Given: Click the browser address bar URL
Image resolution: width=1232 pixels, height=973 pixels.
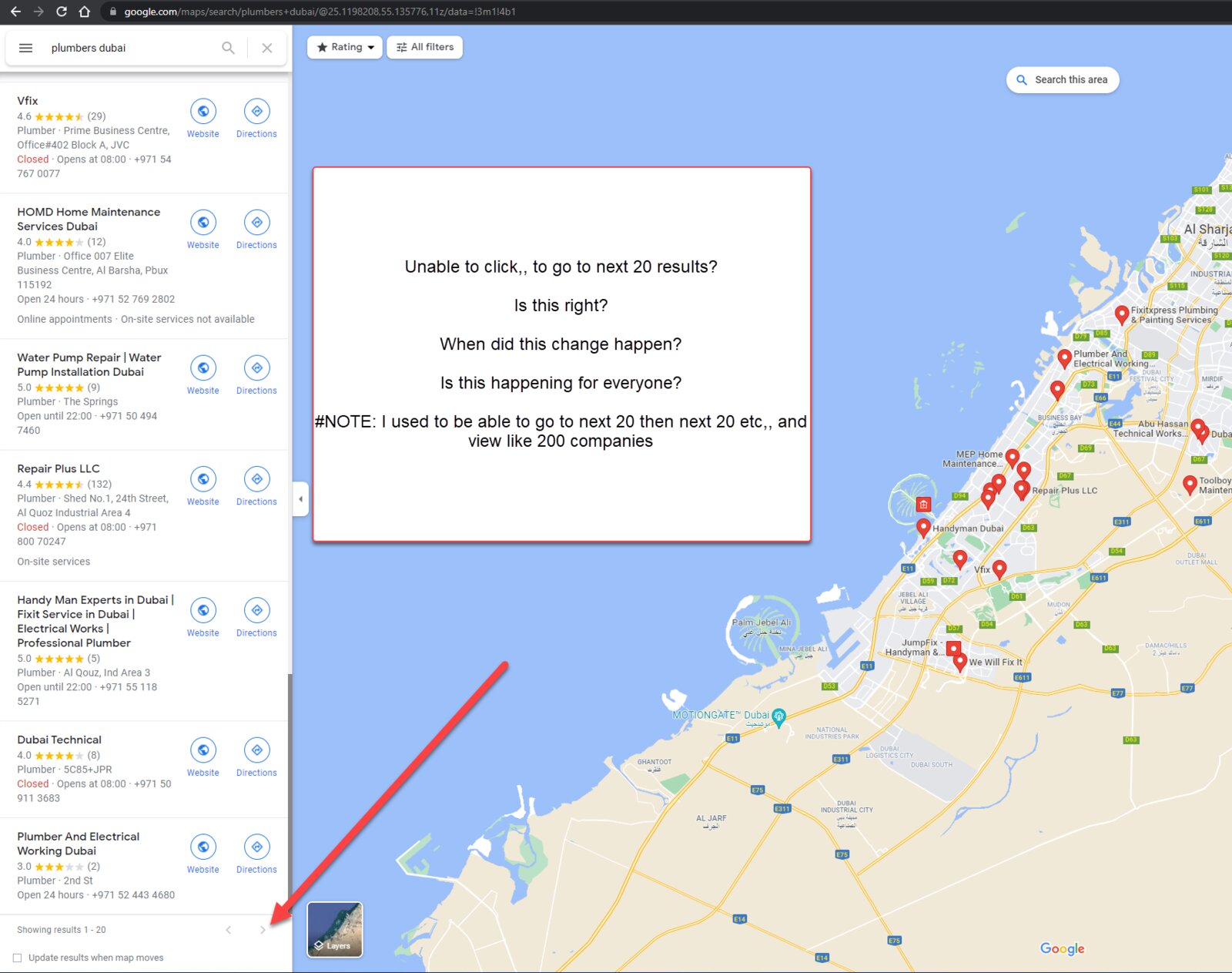Looking at the screenshot, I should pos(320,12).
